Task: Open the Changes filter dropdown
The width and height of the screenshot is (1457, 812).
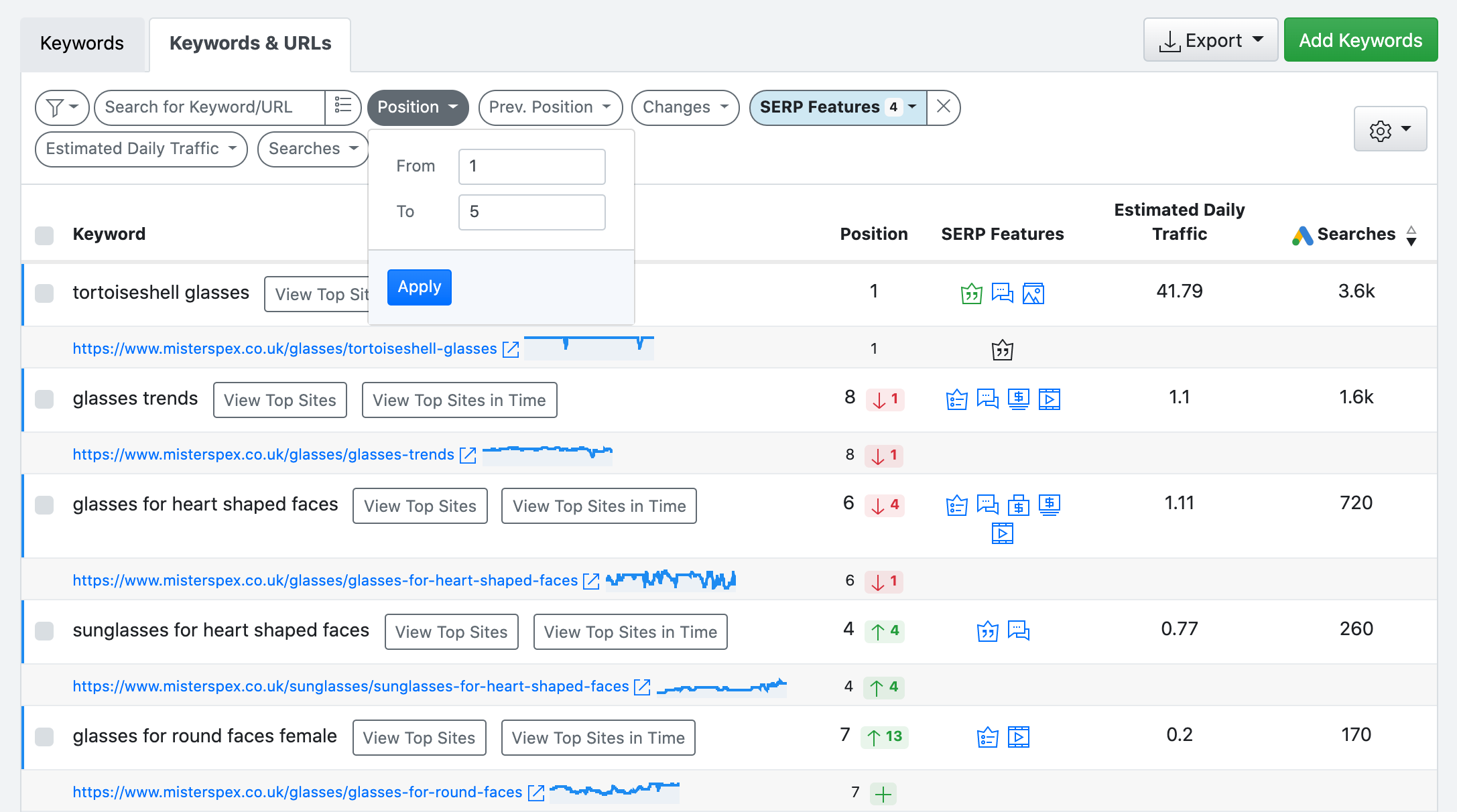Action: [685, 107]
